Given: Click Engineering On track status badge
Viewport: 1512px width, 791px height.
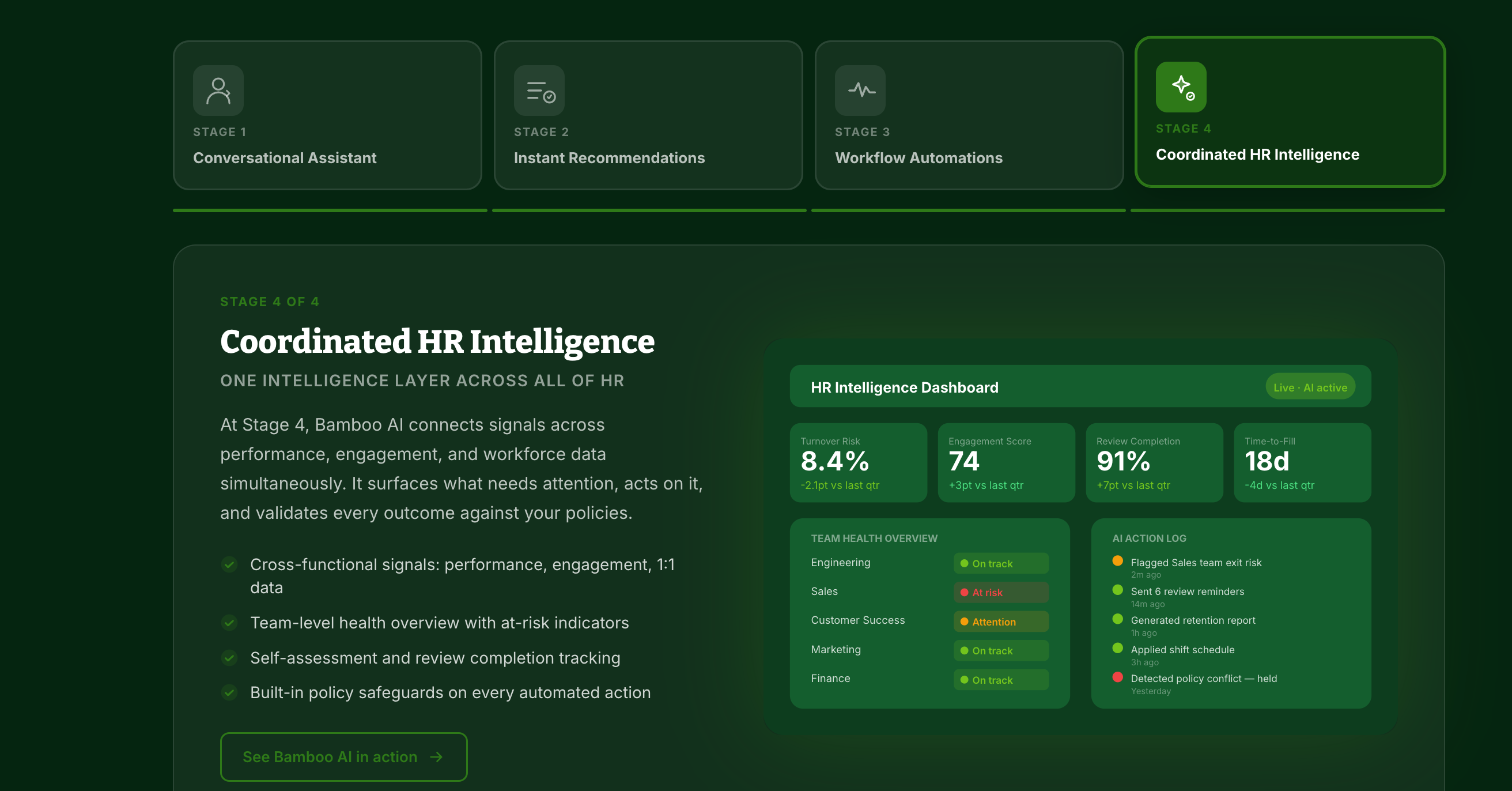Looking at the screenshot, I should click(x=1001, y=563).
